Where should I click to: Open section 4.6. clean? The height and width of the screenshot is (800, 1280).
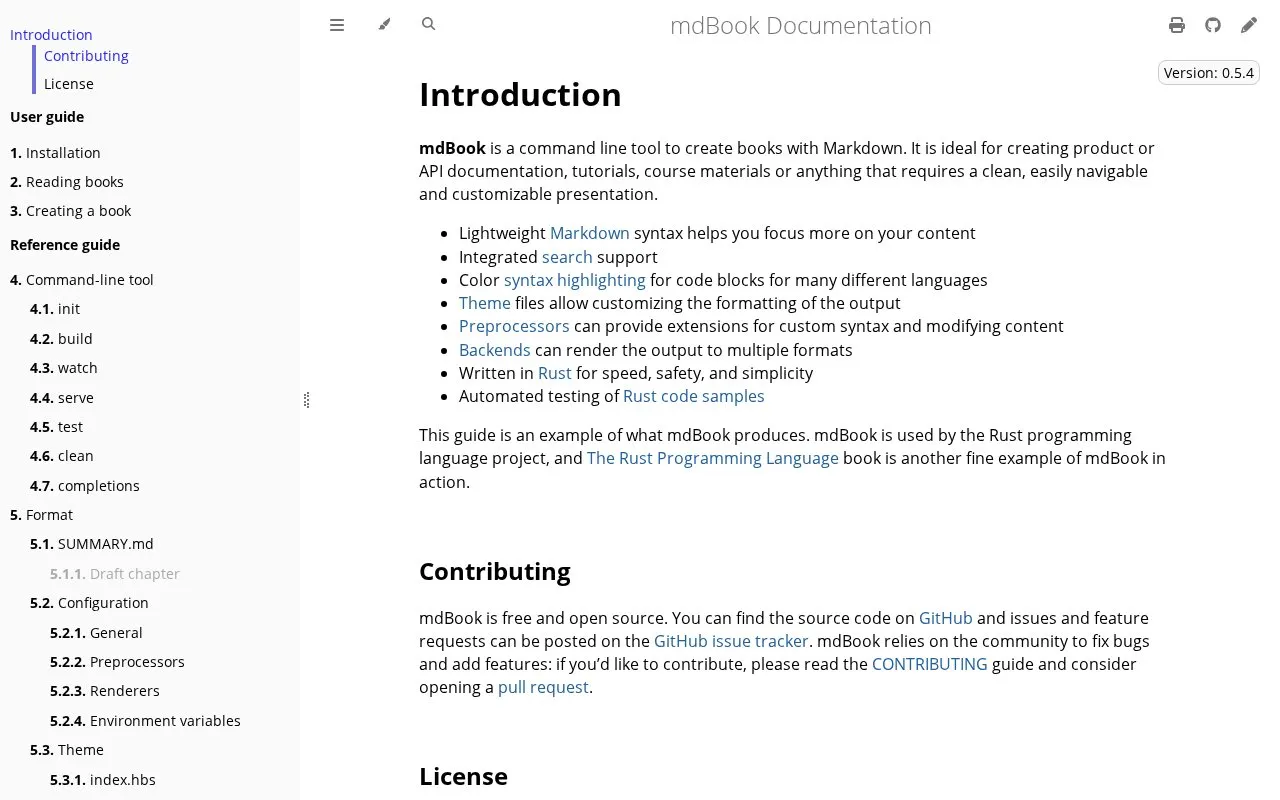tap(62, 456)
